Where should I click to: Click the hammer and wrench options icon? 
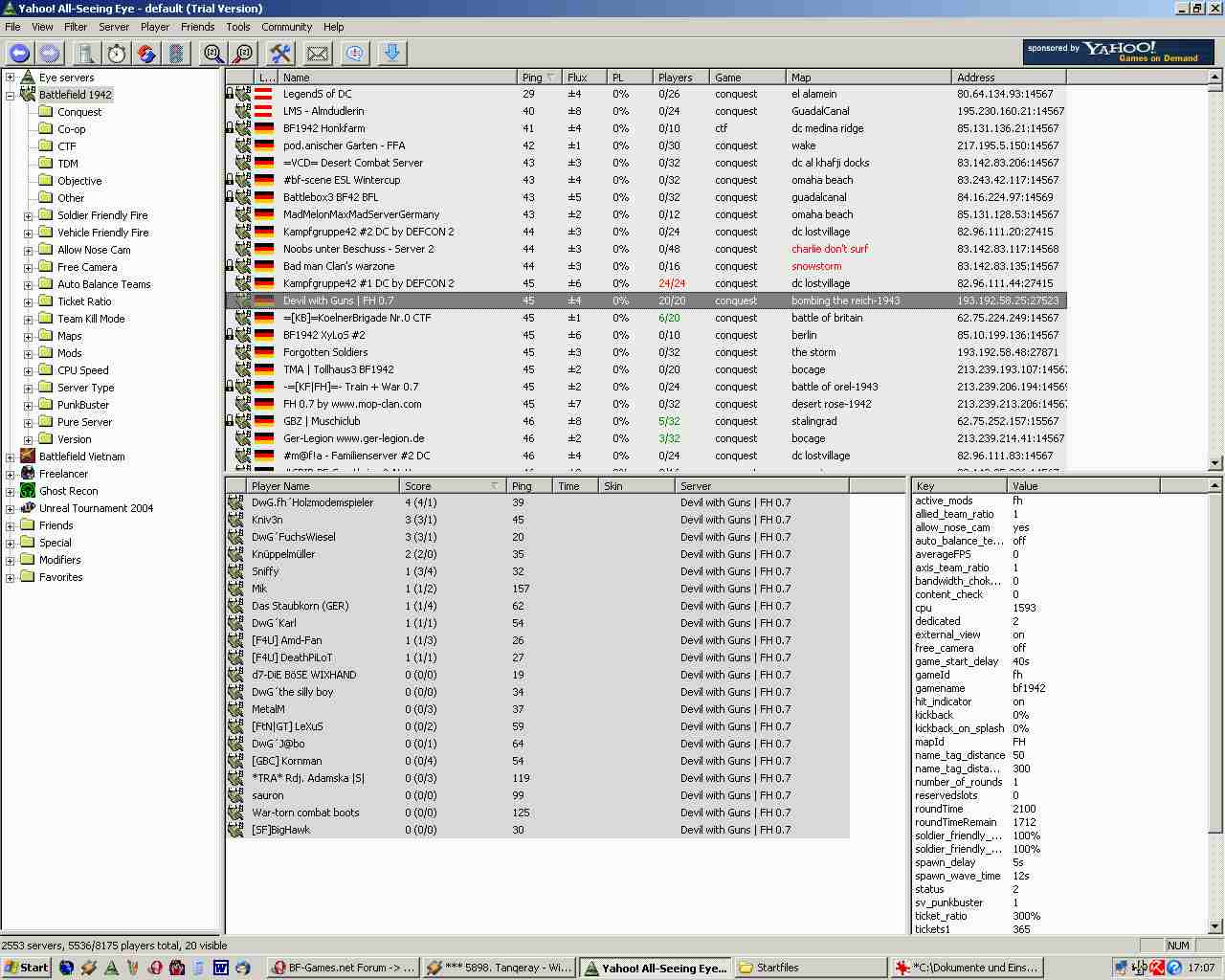280,54
